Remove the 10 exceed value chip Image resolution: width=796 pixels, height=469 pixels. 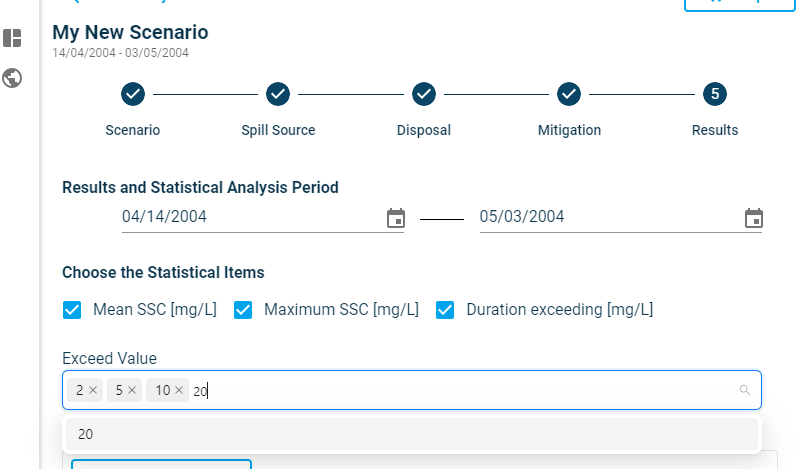pos(179,391)
